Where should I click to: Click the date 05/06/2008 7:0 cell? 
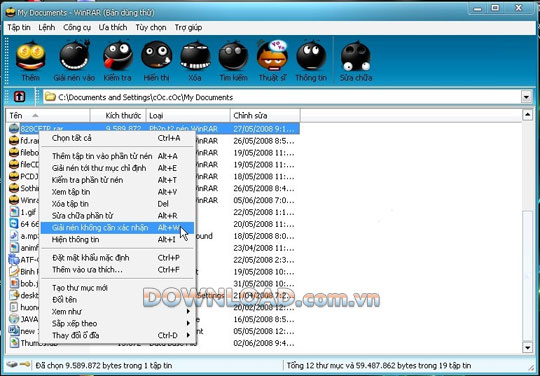pos(264,200)
